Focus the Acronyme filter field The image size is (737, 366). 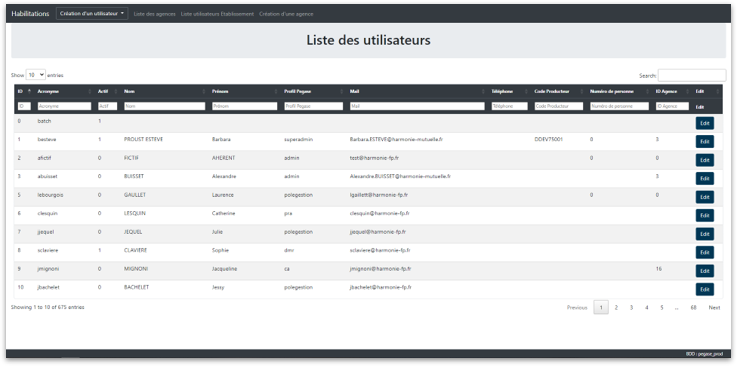point(64,107)
